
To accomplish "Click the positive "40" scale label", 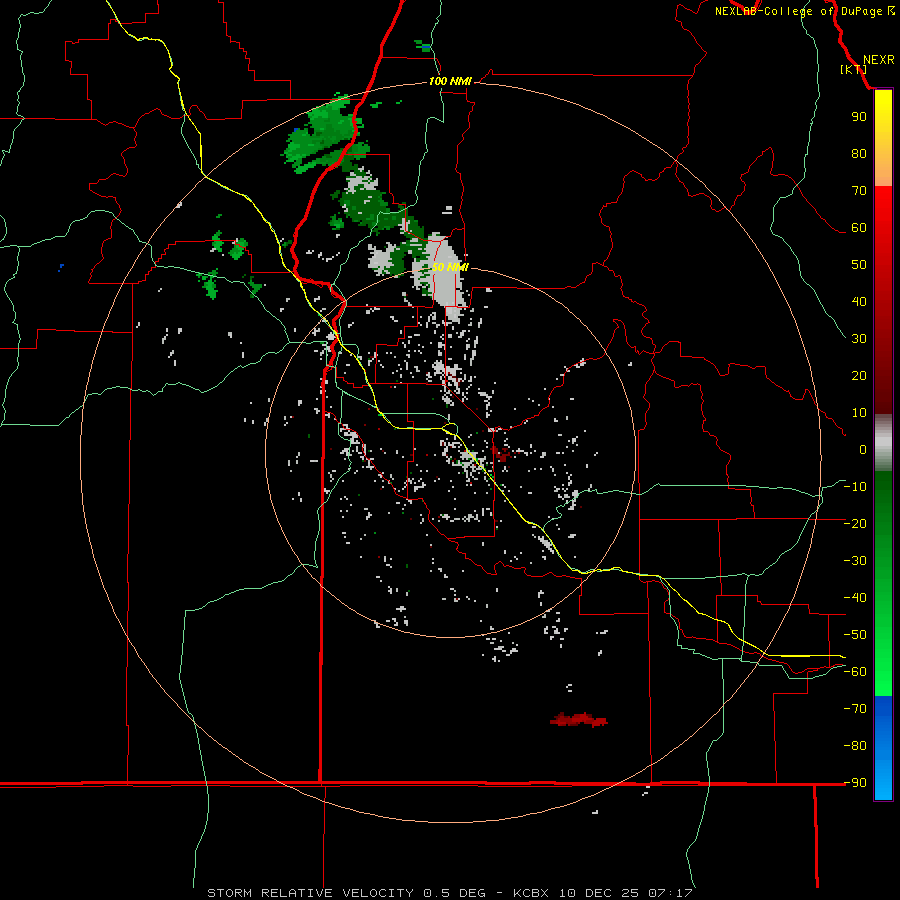I will (859, 302).
